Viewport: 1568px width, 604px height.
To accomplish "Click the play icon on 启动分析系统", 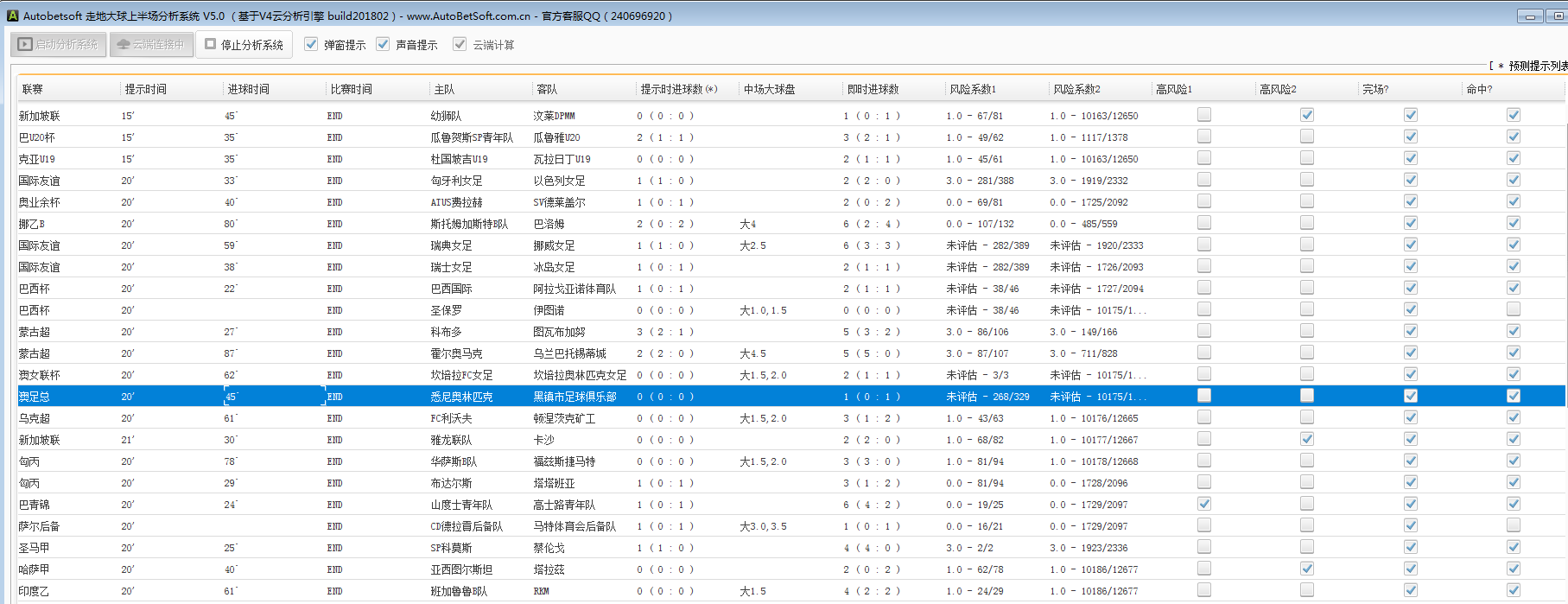I will coord(25,44).
